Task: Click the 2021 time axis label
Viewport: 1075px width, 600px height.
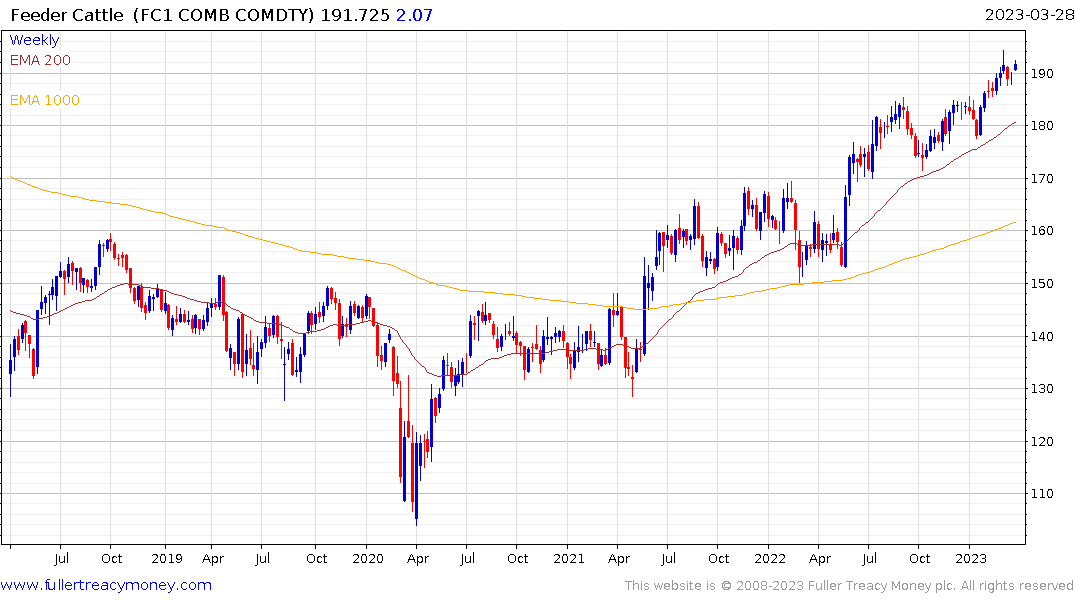Action: click(568, 558)
